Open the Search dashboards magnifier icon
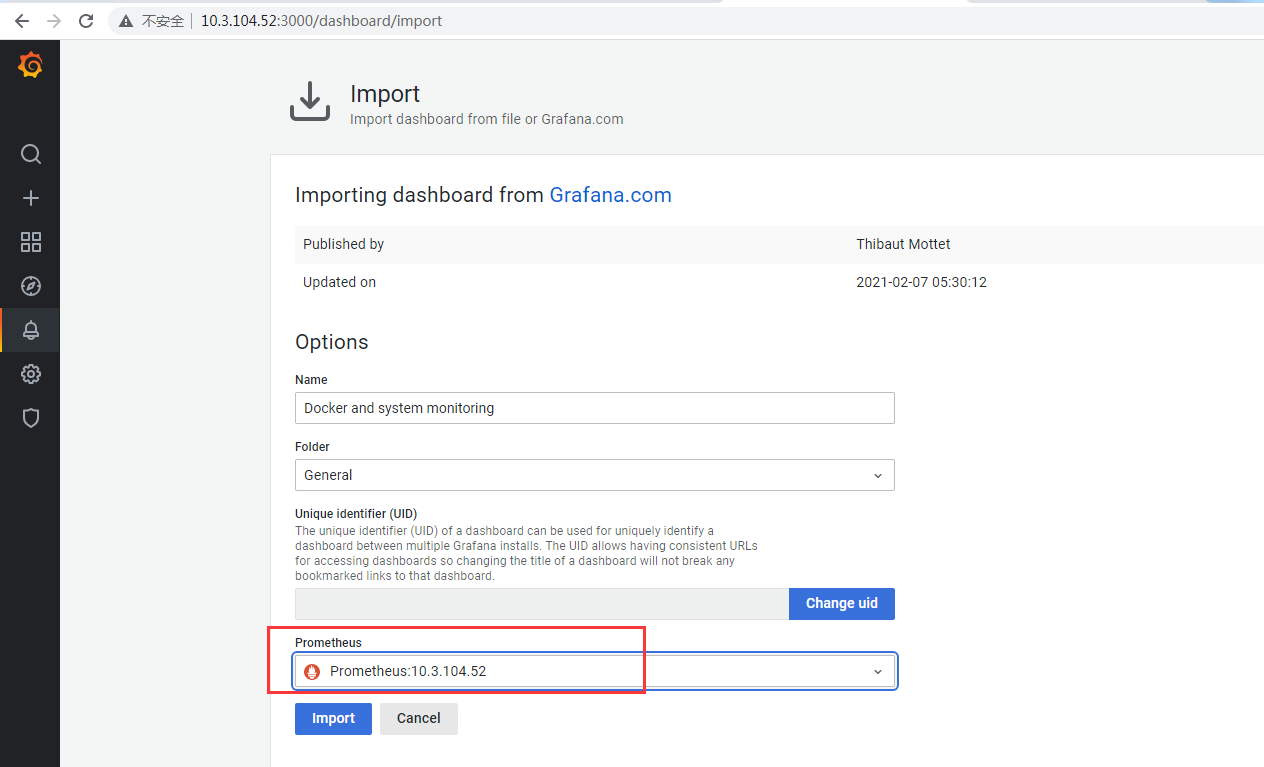The height and width of the screenshot is (767, 1264). [x=31, y=154]
